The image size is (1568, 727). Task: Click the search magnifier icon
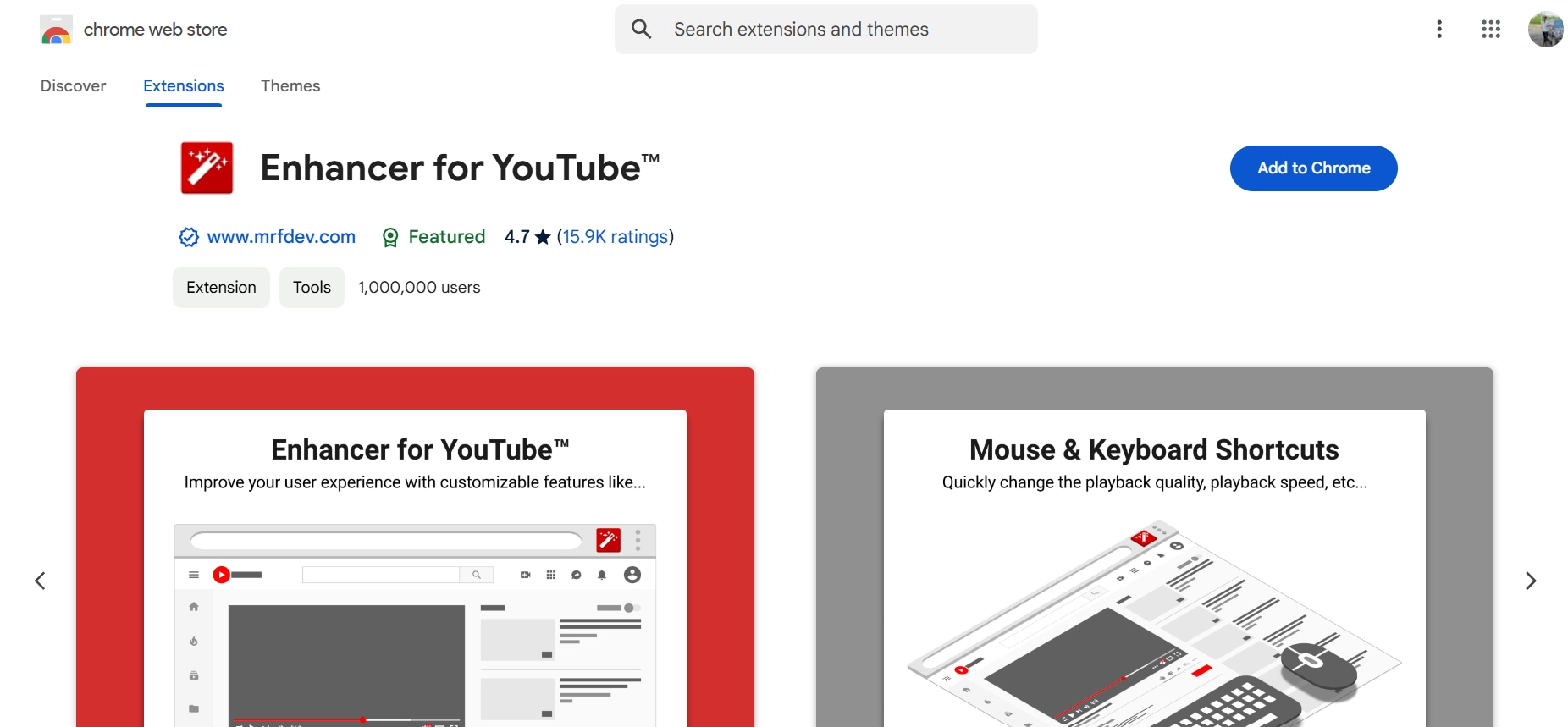tap(642, 29)
